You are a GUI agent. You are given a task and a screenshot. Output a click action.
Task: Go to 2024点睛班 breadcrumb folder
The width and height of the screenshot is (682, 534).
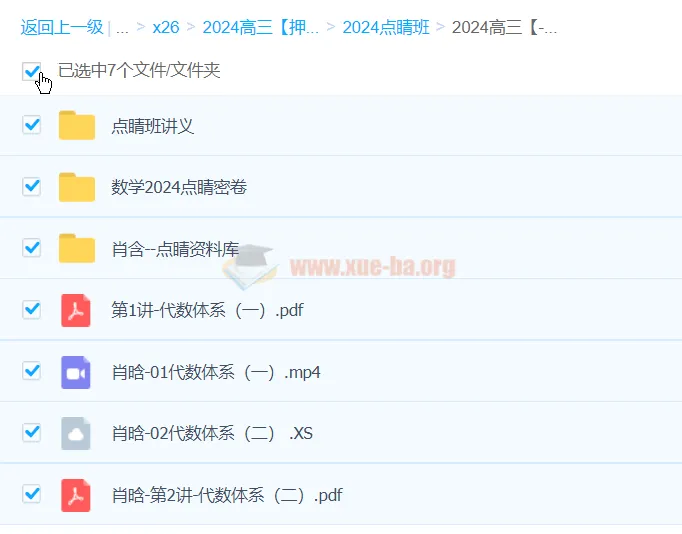(386, 27)
